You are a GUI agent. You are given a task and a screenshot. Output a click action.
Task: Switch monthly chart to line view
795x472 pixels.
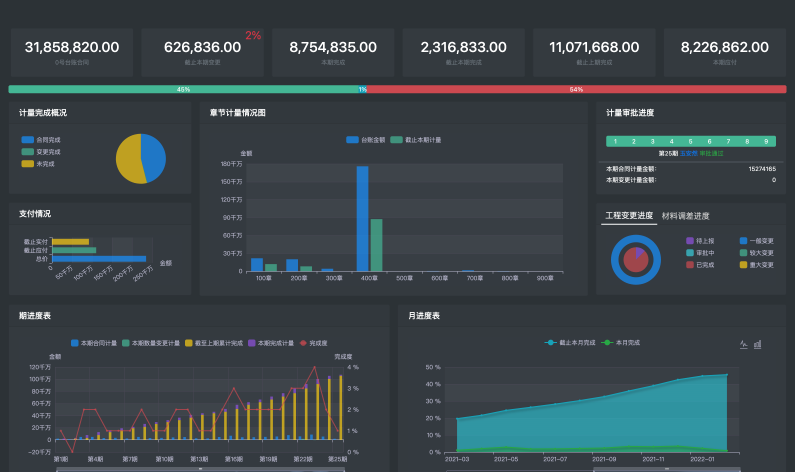pyautogui.click(x=743, y=344)
